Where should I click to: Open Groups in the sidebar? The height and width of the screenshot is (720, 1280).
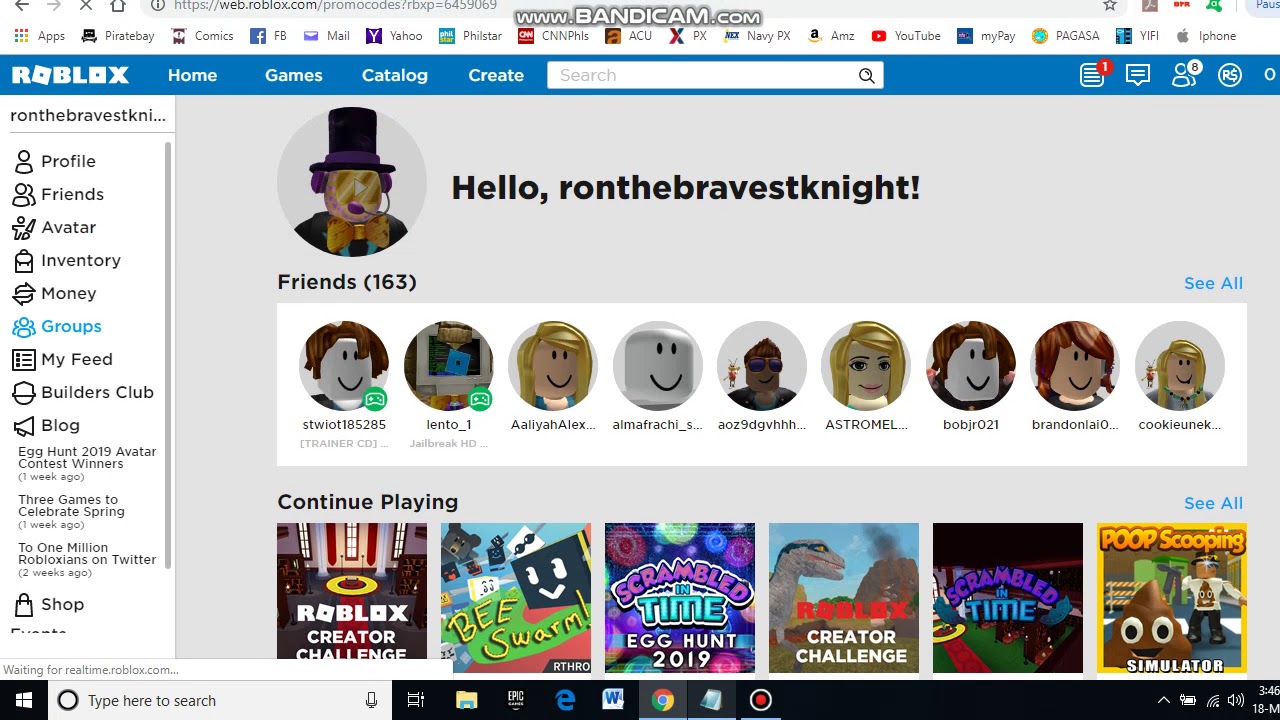[57, 326]
